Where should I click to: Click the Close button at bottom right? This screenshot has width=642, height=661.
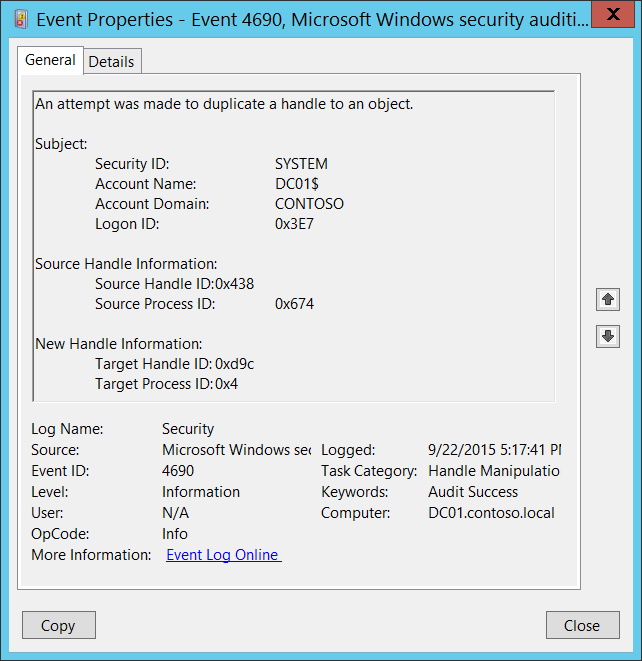tap(582, 625)
